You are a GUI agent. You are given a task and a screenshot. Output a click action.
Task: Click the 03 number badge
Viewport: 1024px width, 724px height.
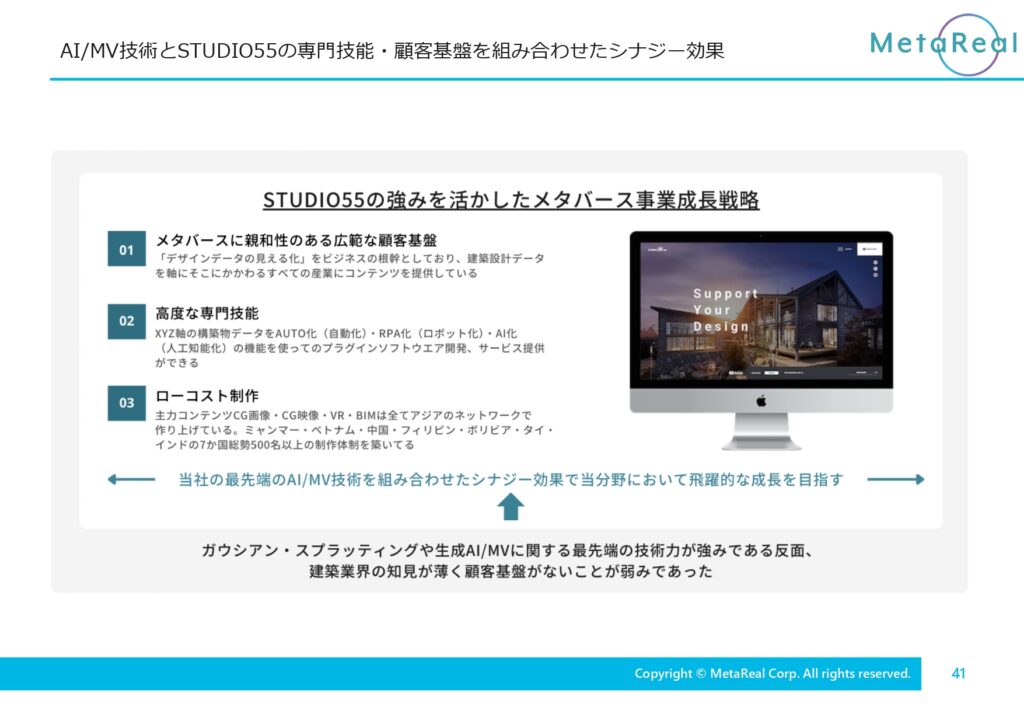pyautogui.click(x=127, y=403)
